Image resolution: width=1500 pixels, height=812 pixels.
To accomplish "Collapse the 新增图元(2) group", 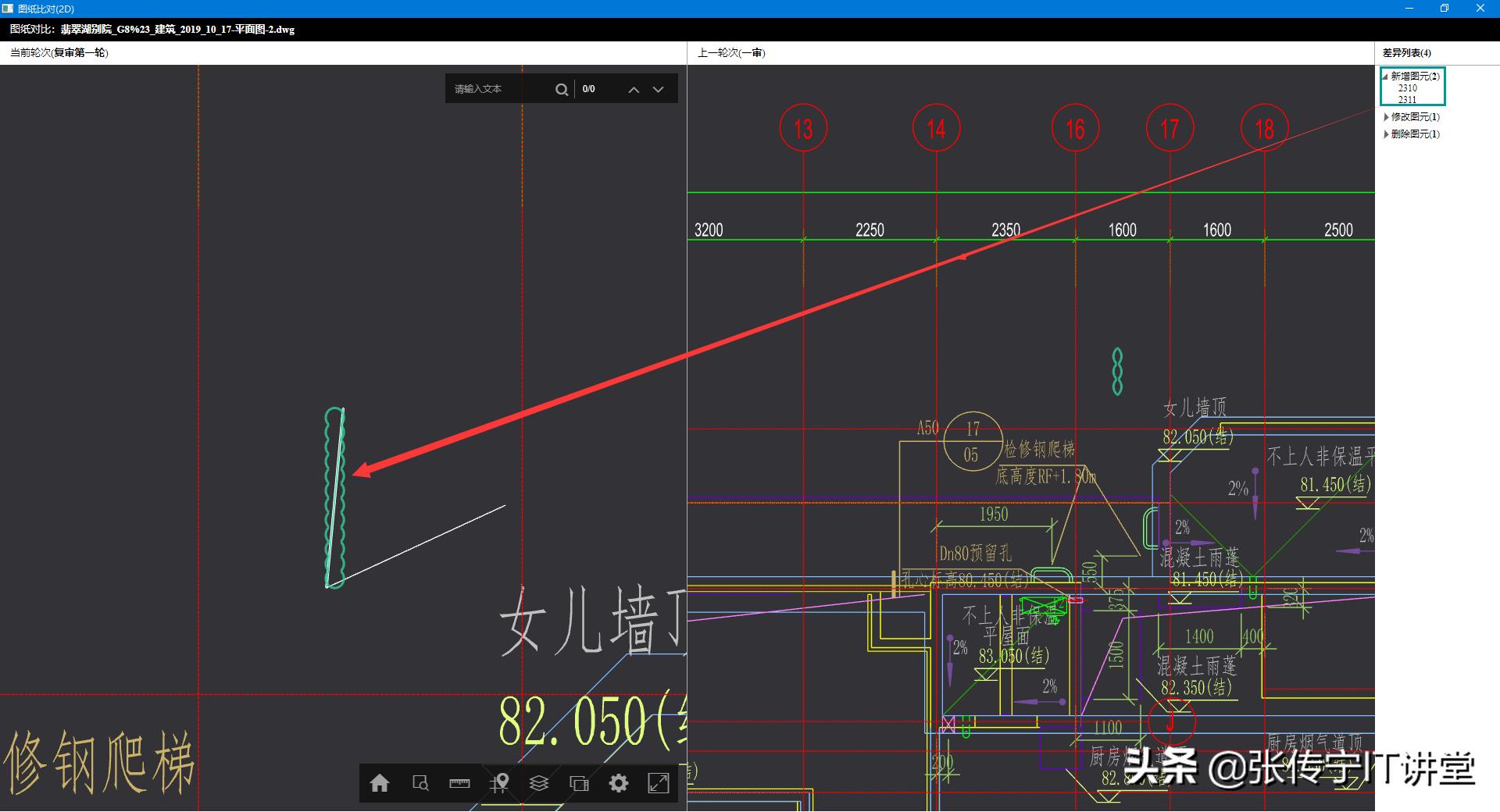I will (1385, 77).
